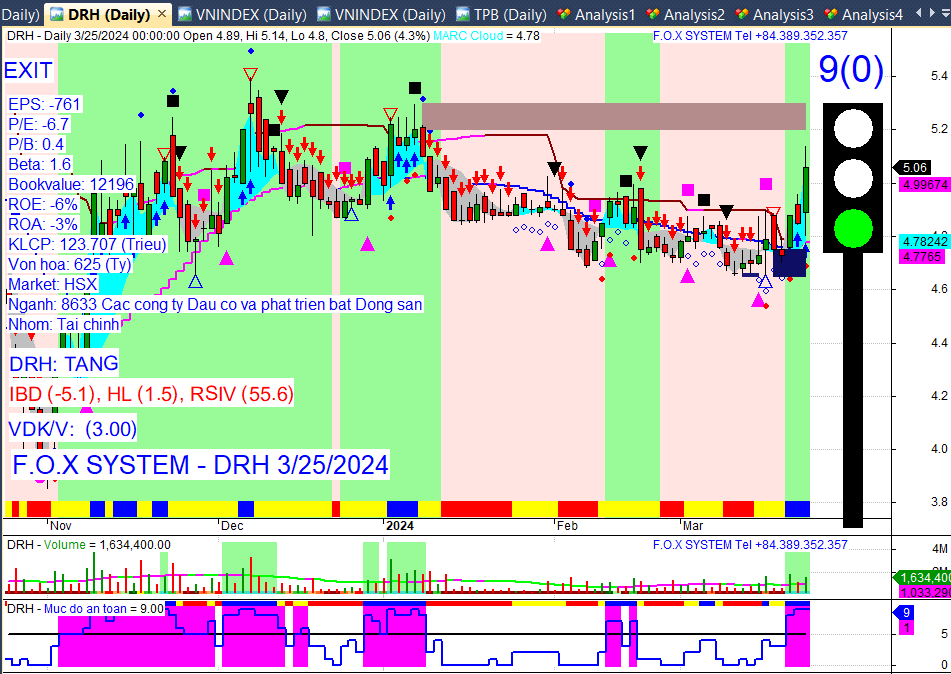Click the Beta: 1.6 value
951x674 pixels.
(39, 164)
